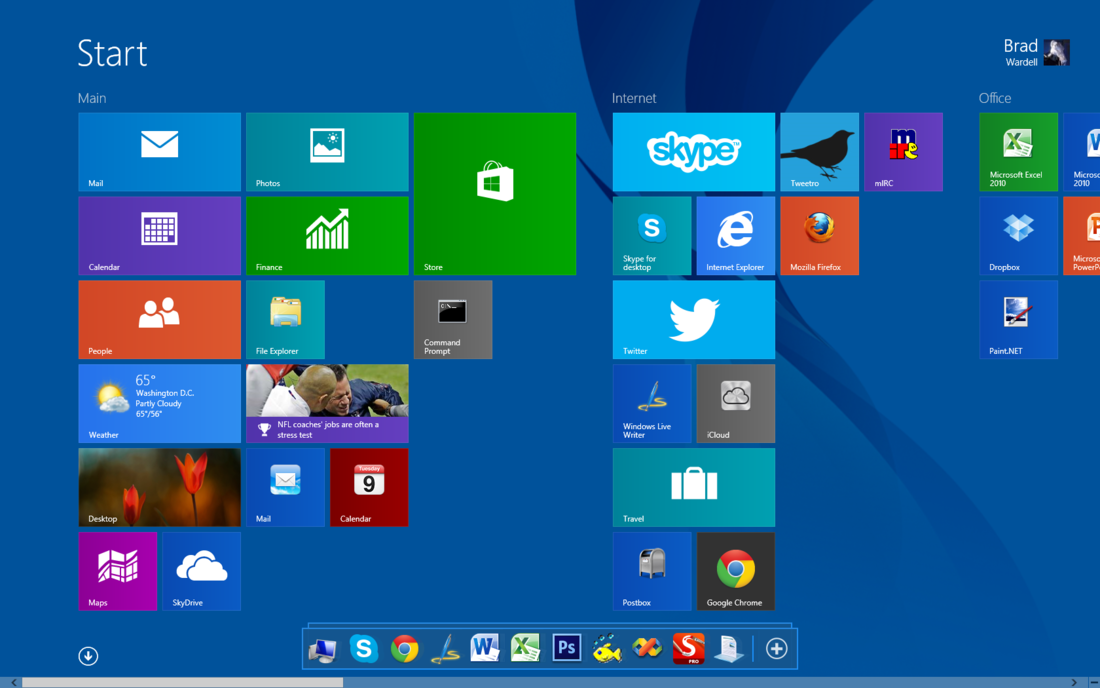The width and height of the screenshot is (1100, 688).
Task: Open the iCloud tile
Action: 736,403
